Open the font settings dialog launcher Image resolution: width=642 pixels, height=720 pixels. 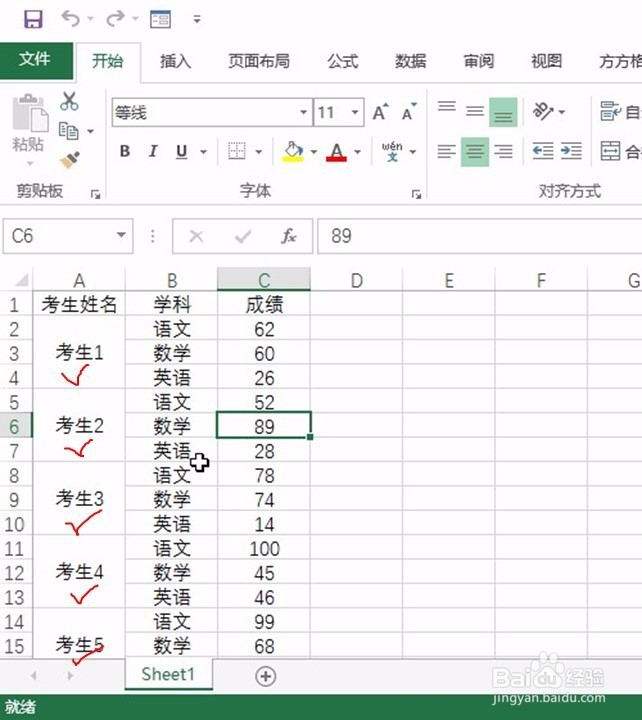416,195
